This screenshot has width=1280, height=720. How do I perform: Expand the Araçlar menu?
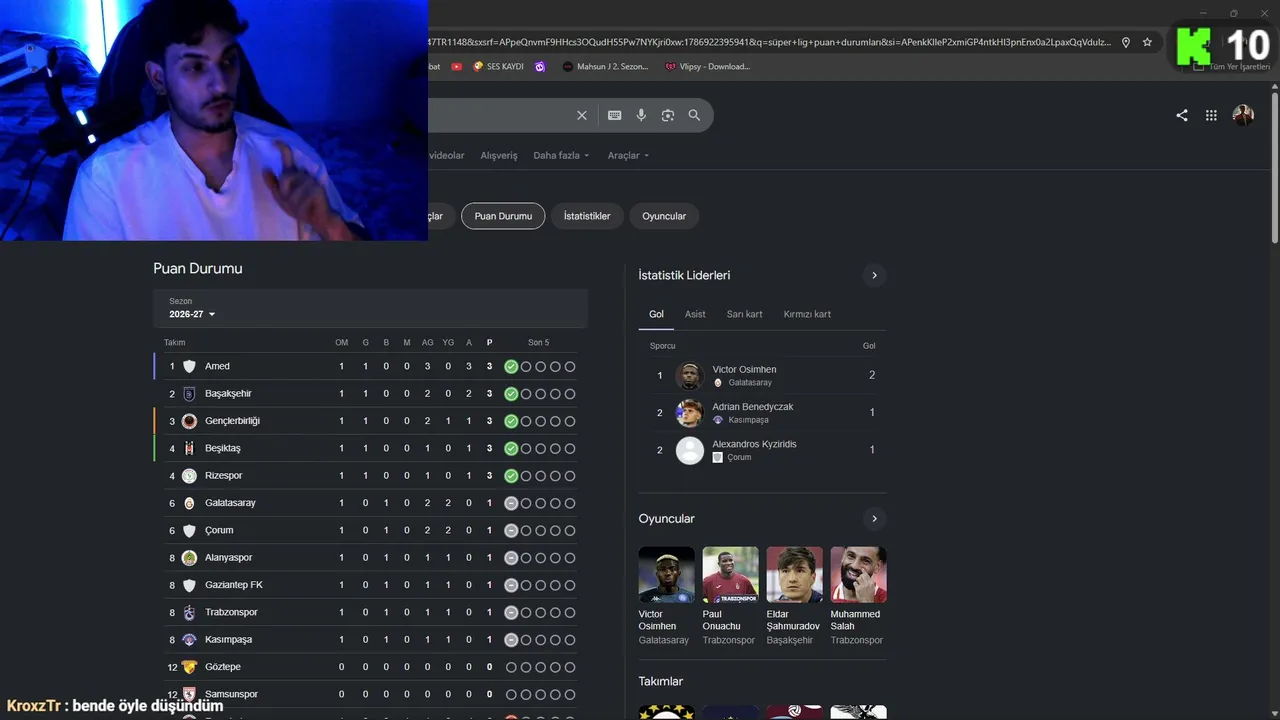629,155
